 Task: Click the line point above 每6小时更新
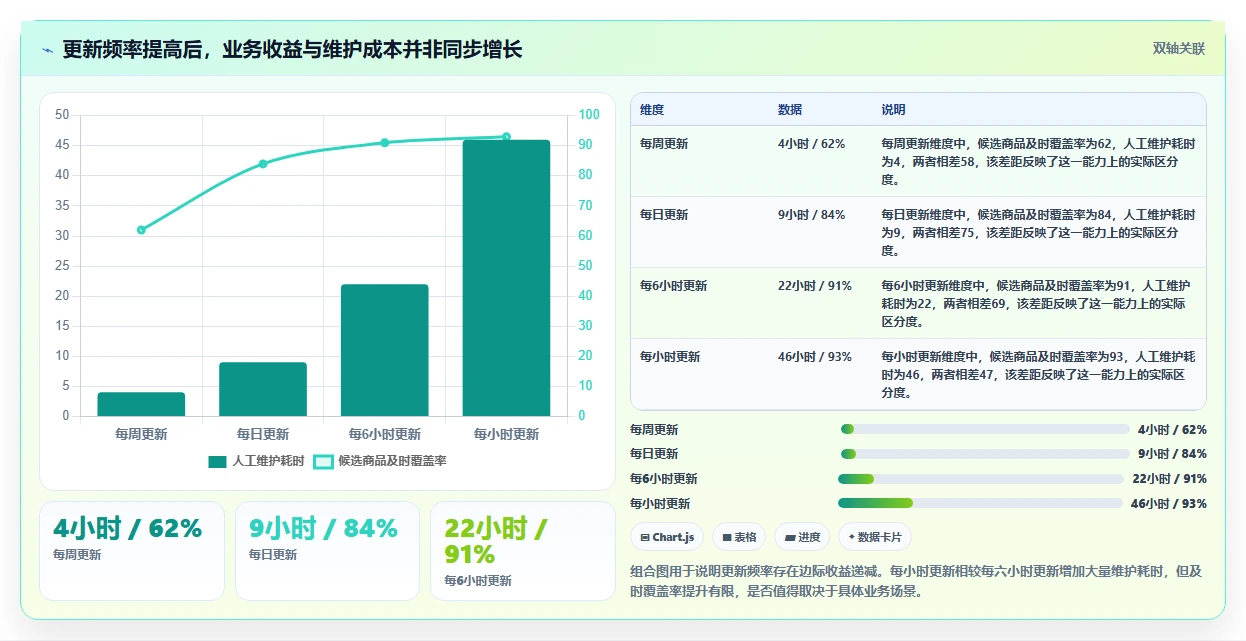(384, 143)
